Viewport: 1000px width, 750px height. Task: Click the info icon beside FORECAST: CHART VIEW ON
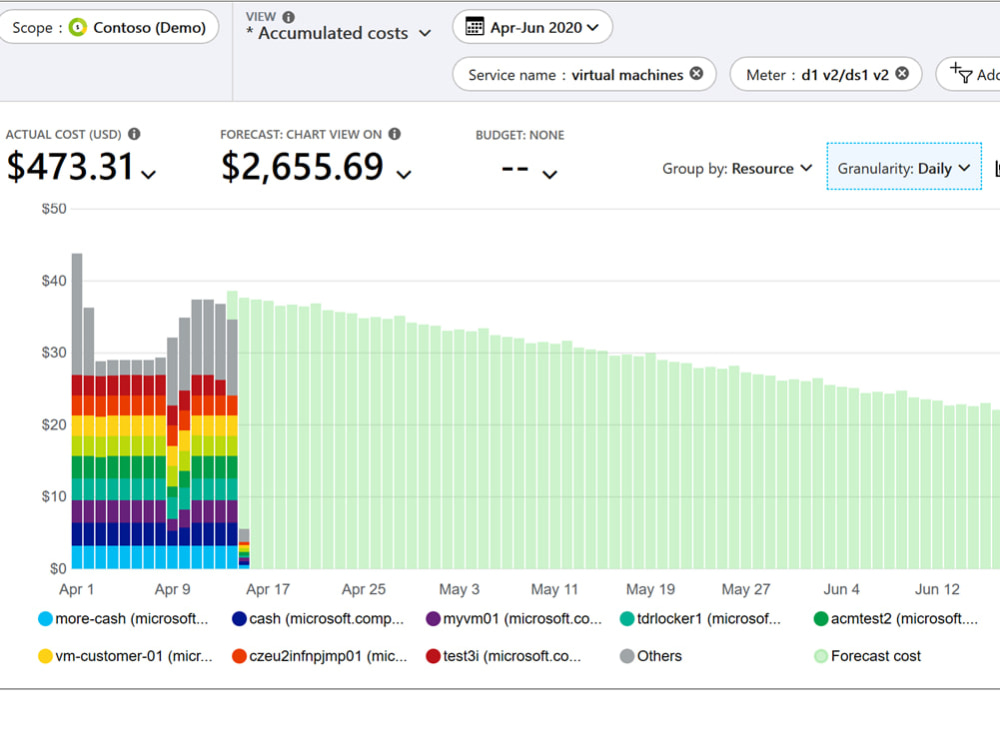tap(392, 134)
